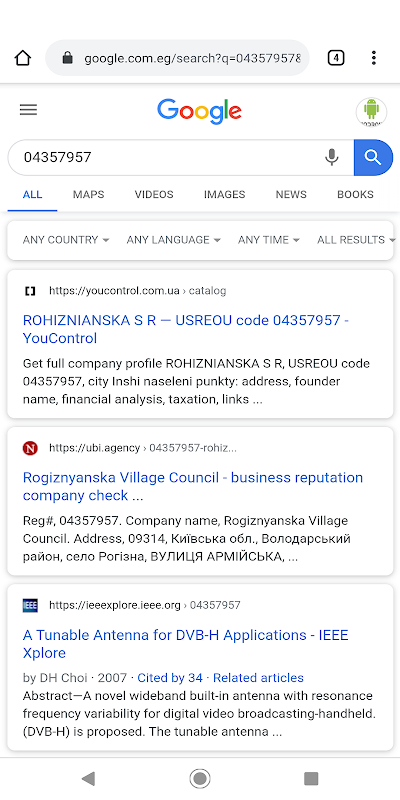This screenshot has height=800, width=400.
Task: Tap the Android recent apps square
Action: click(311, 778)
